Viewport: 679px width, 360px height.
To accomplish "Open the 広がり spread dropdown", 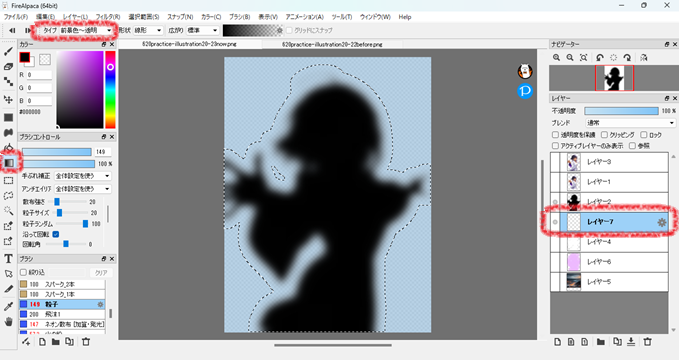I will 202,30.
